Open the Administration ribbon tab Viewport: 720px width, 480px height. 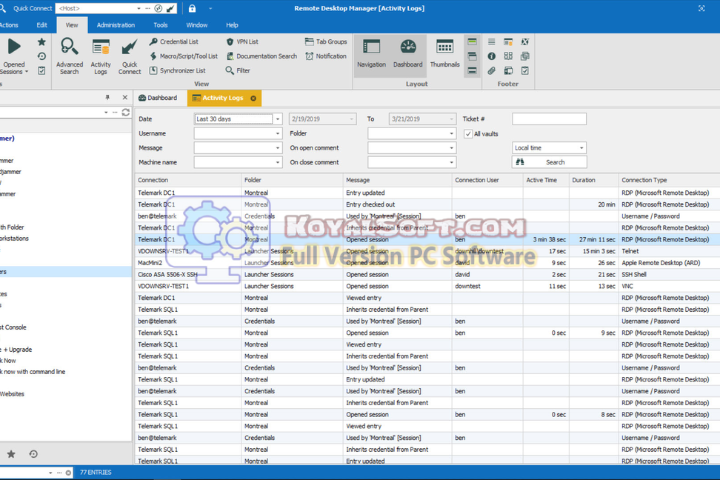116,25
